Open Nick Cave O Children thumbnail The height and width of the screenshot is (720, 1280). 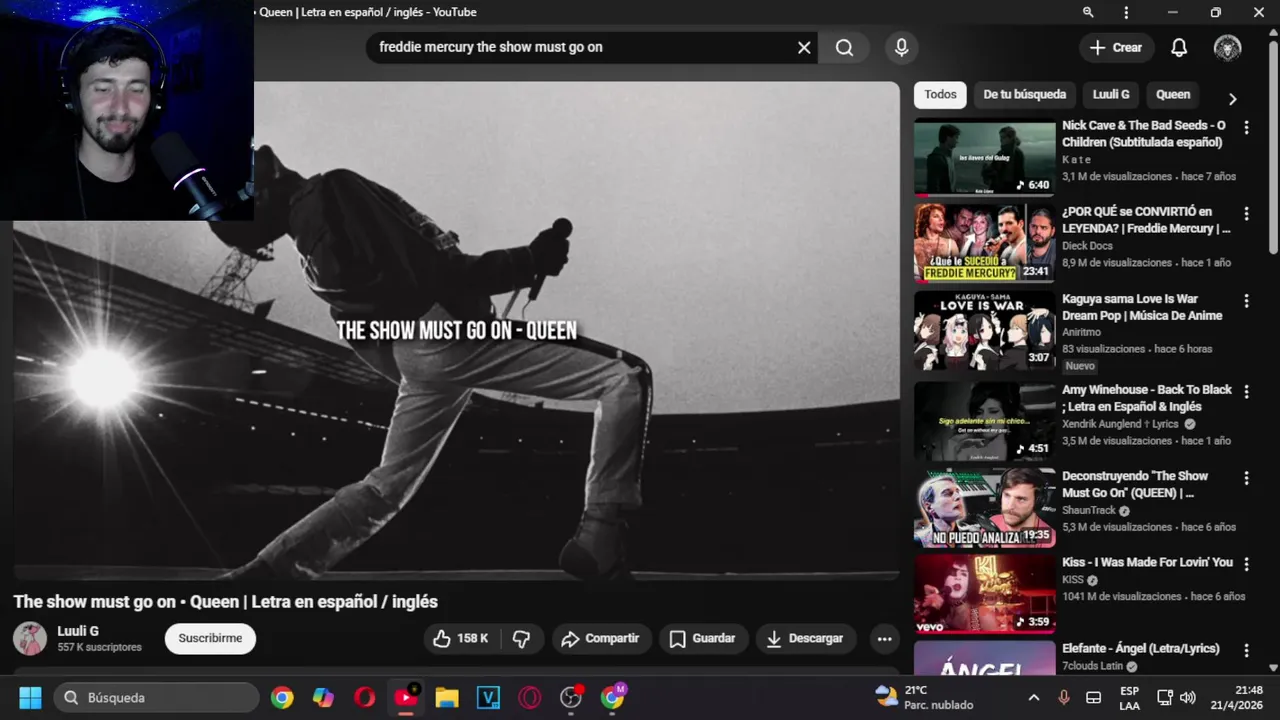[x=984, y=158]
